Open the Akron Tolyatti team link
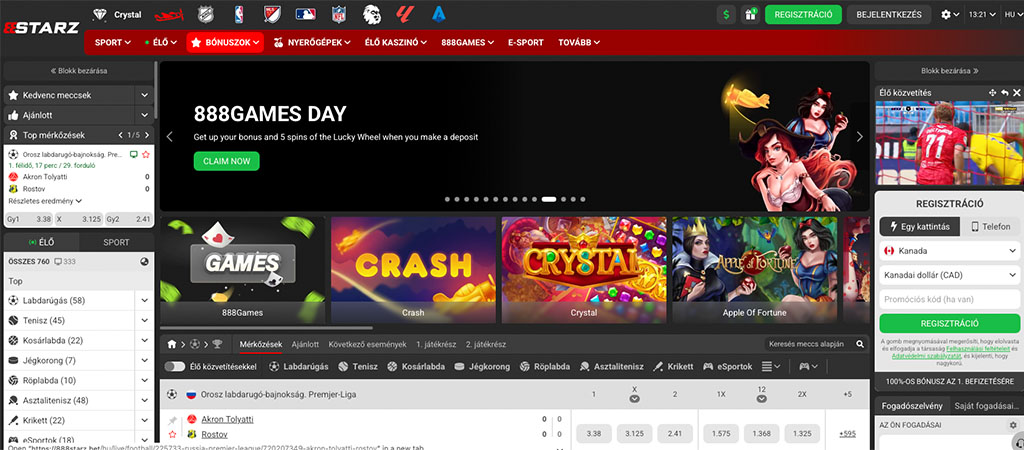The image size is (1024, 450). 227,419
